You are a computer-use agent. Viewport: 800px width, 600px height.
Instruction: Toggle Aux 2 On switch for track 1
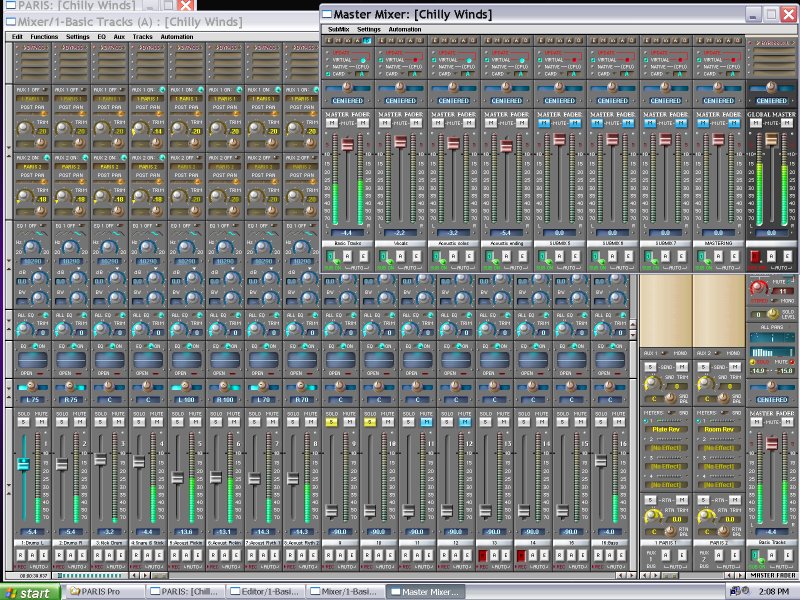click(x=46, y=158)
